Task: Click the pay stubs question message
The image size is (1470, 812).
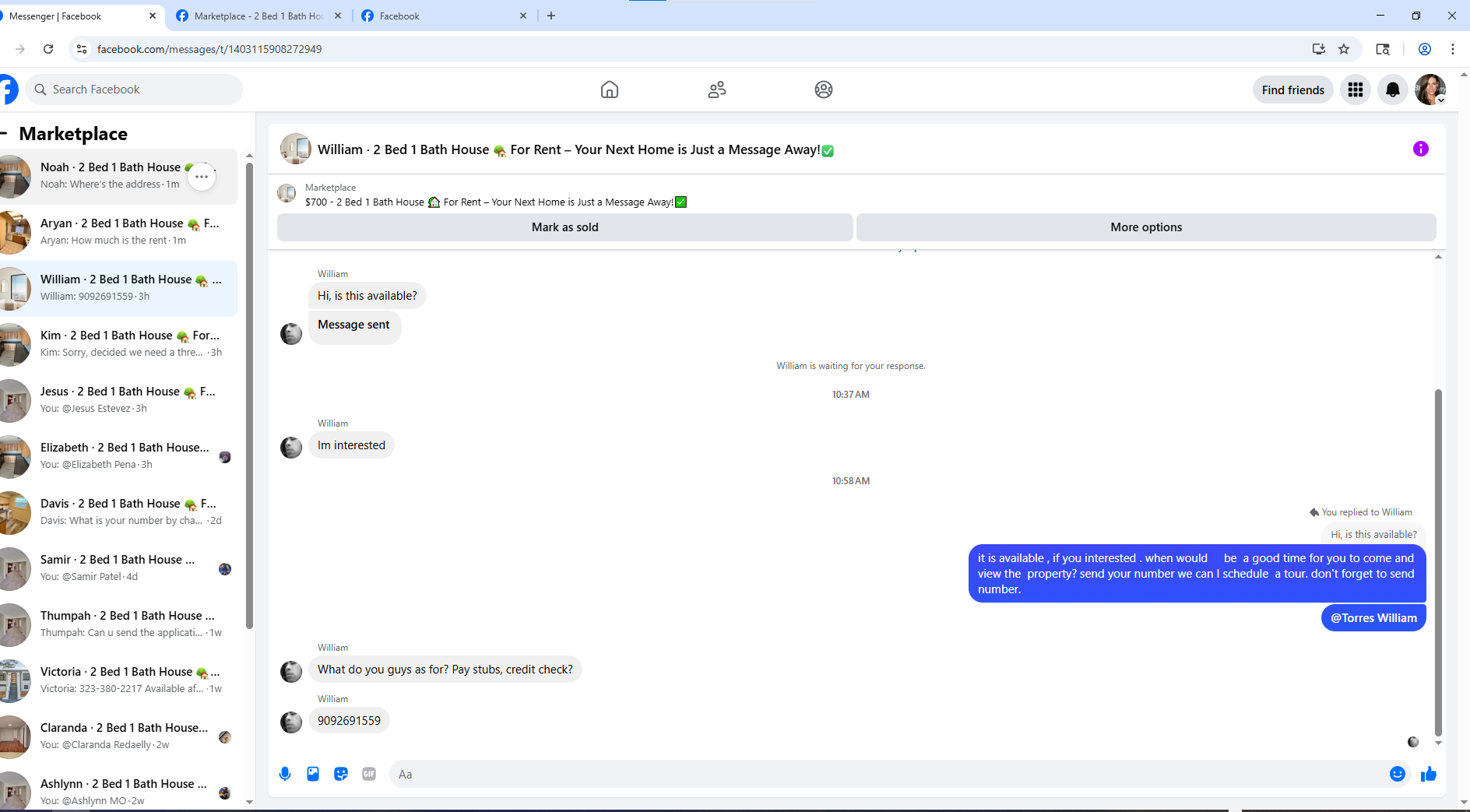Action: [x=445, y=670]
